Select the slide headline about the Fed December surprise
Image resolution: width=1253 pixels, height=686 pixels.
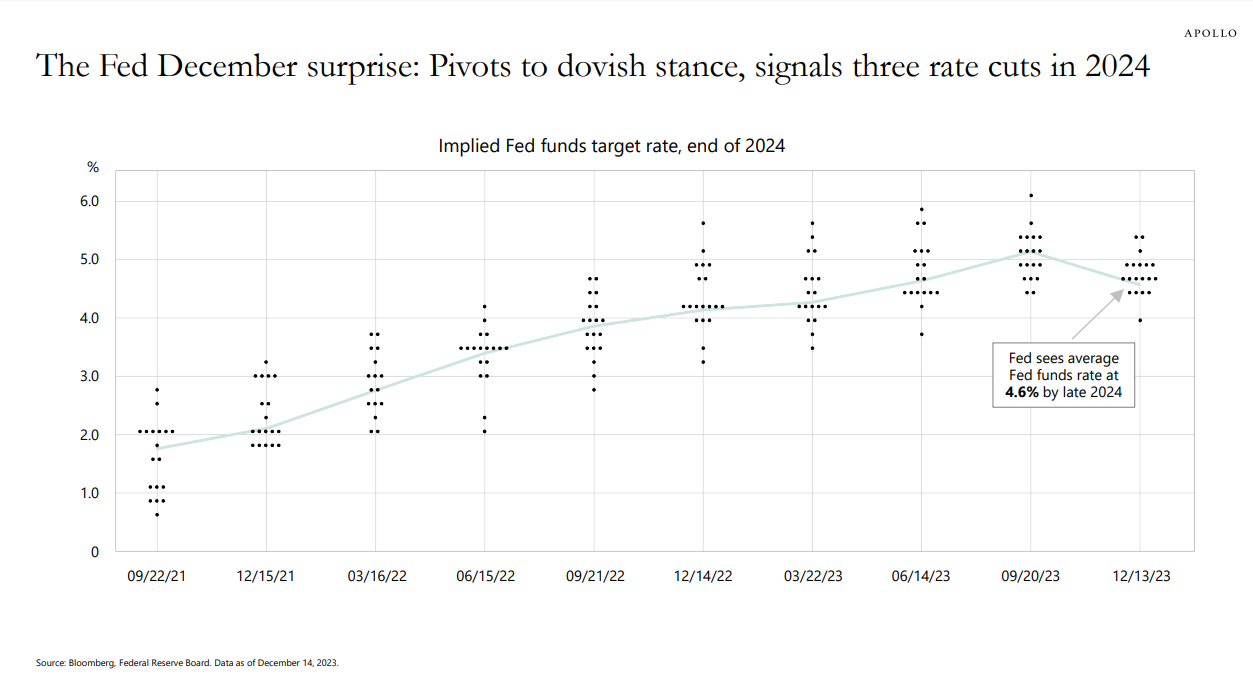(x=593, y=67)
